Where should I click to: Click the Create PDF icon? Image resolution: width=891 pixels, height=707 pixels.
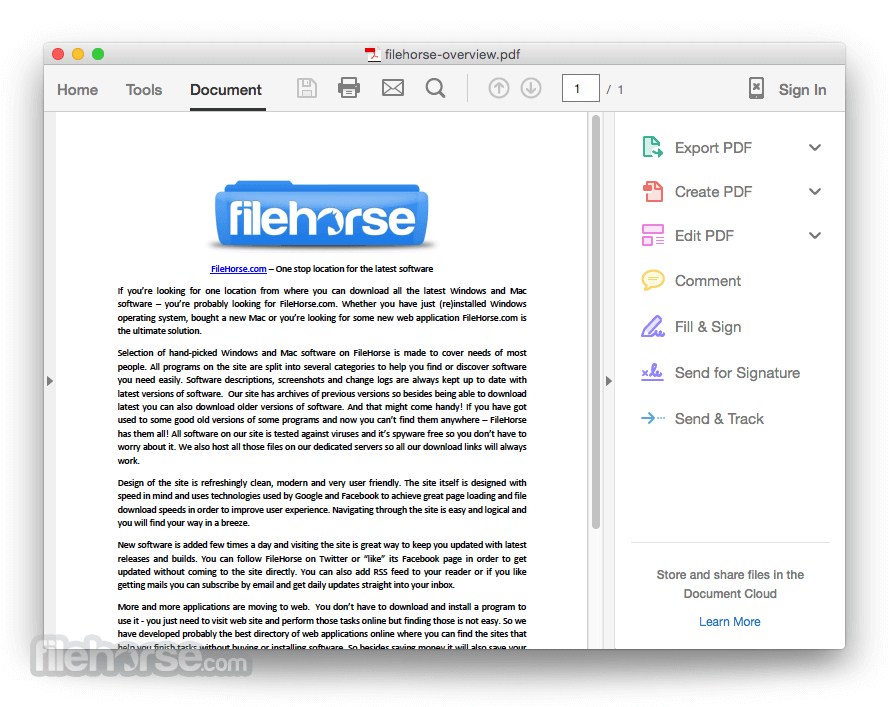pyautogui.click(x=652, y=192)
